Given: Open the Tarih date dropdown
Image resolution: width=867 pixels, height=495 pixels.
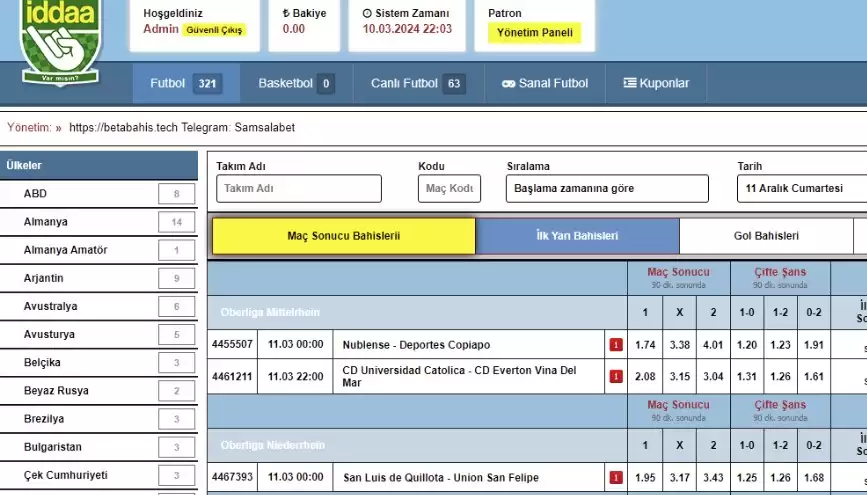Looking at the screenshot, I should coord(802,189).
